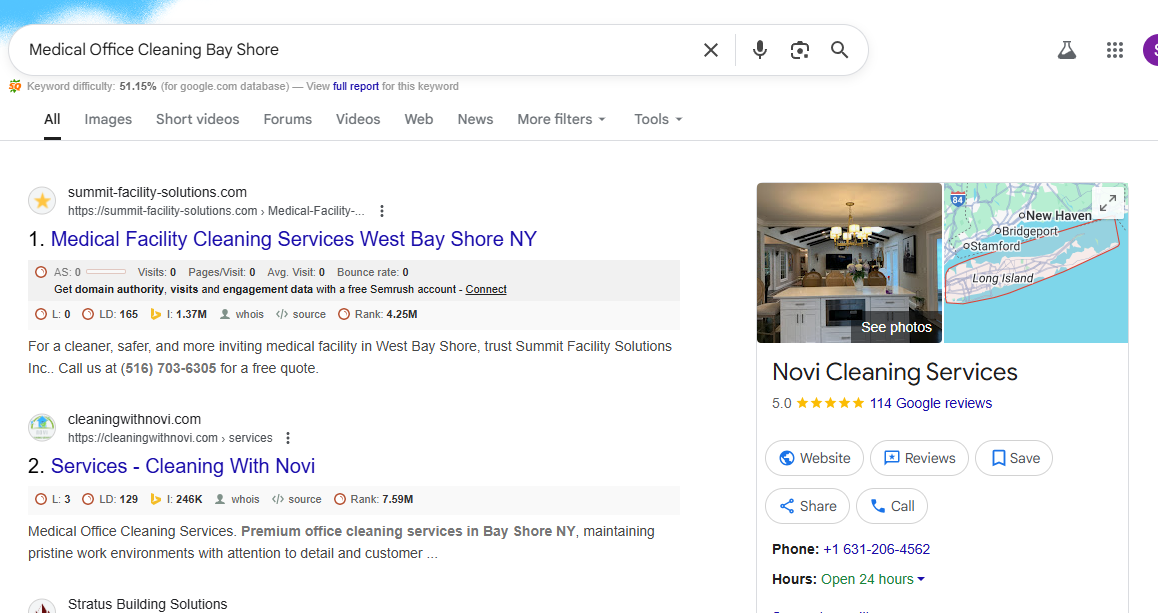This screenshot has width=1158, height=613.
Task: View Novi Cleaning Services photos thumbnail
Action: [x=849, y=263]
